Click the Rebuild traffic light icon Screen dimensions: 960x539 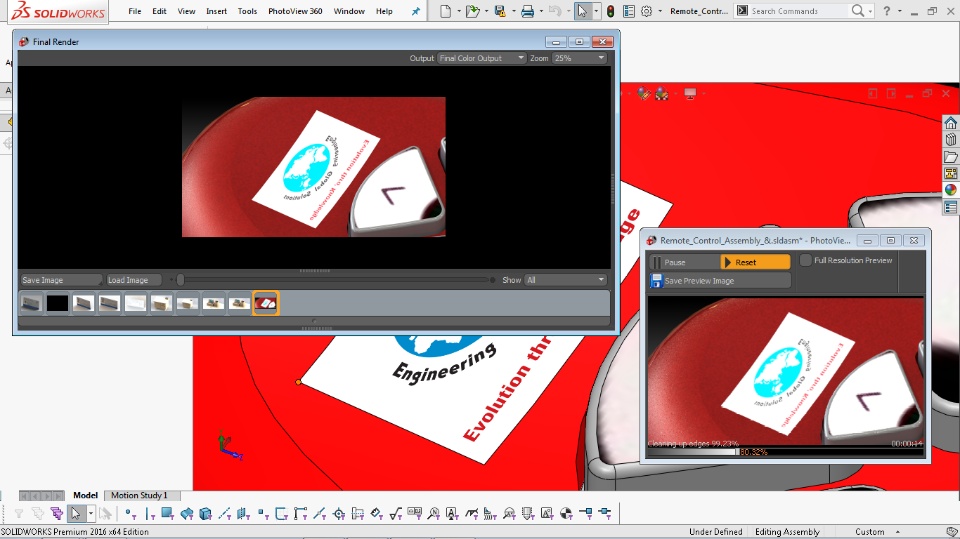click(610, 11)
